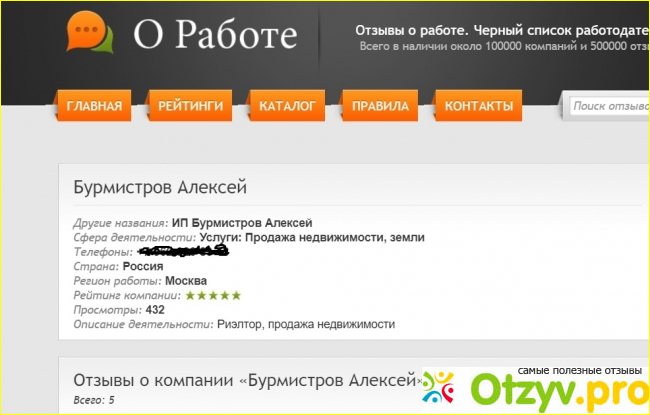Viewport: 650px width, 415px height.
Task: Click "Услуги: Продажа недвижимости, земли" category text
Action: 311,237
